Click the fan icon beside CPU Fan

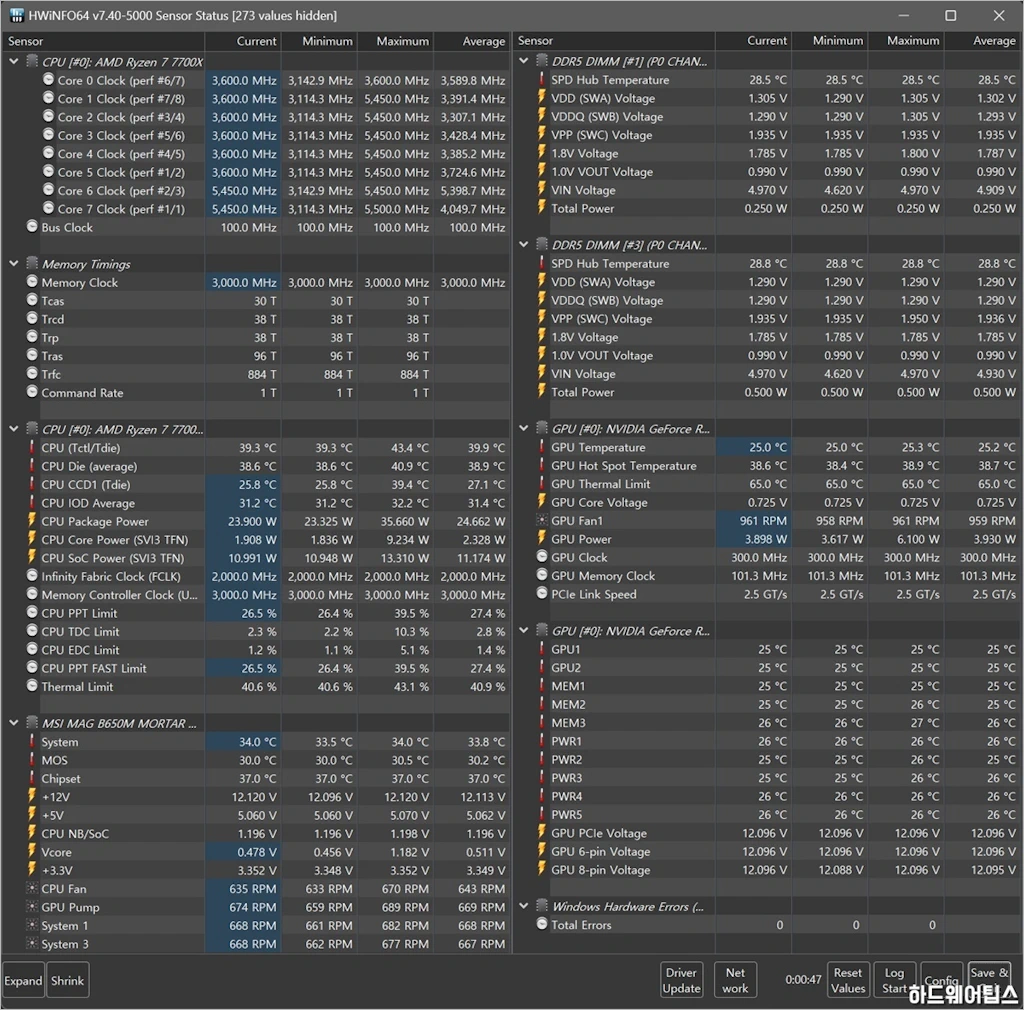(31, 889)
